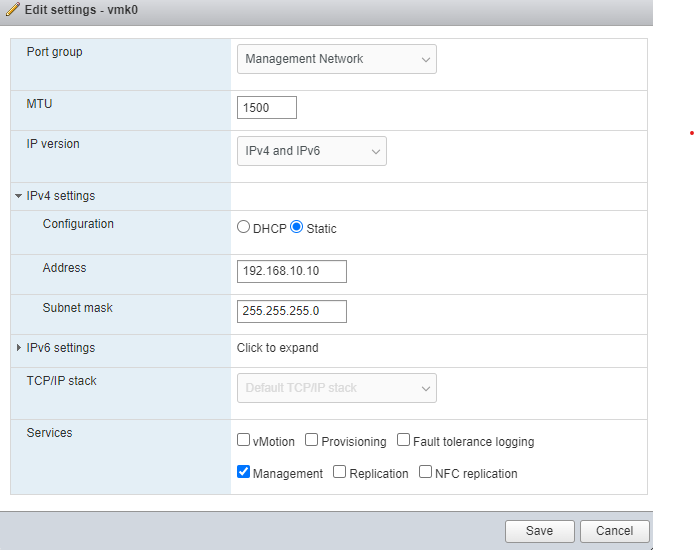695x550 pixels.
Task: Uncheck the Management service checkbox
Action: click(243, 472)
